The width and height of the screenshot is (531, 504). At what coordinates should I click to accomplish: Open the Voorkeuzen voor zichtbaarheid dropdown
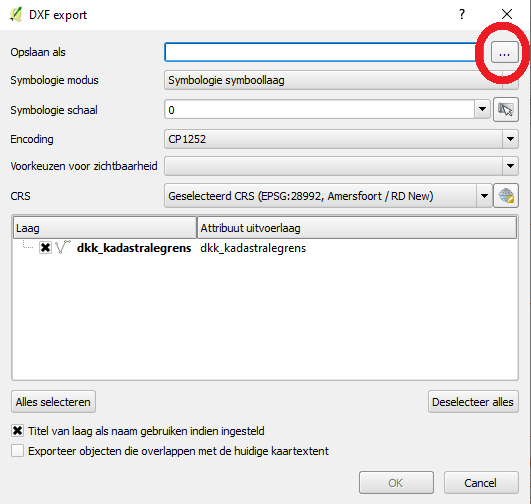pos(341,166)
